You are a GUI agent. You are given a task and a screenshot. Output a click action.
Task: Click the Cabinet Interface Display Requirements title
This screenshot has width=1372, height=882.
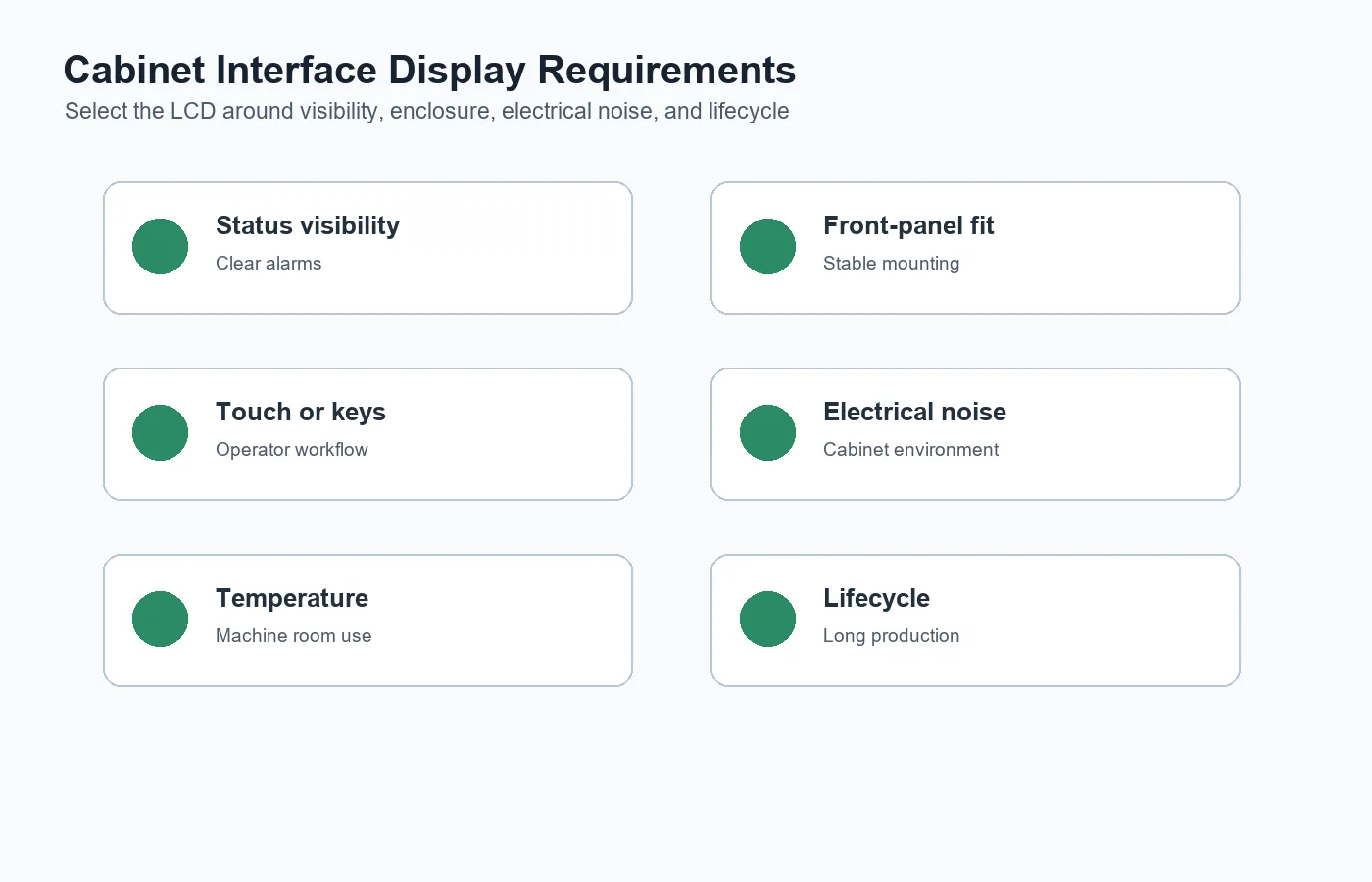pyautogui.click(x=429, y=71)
